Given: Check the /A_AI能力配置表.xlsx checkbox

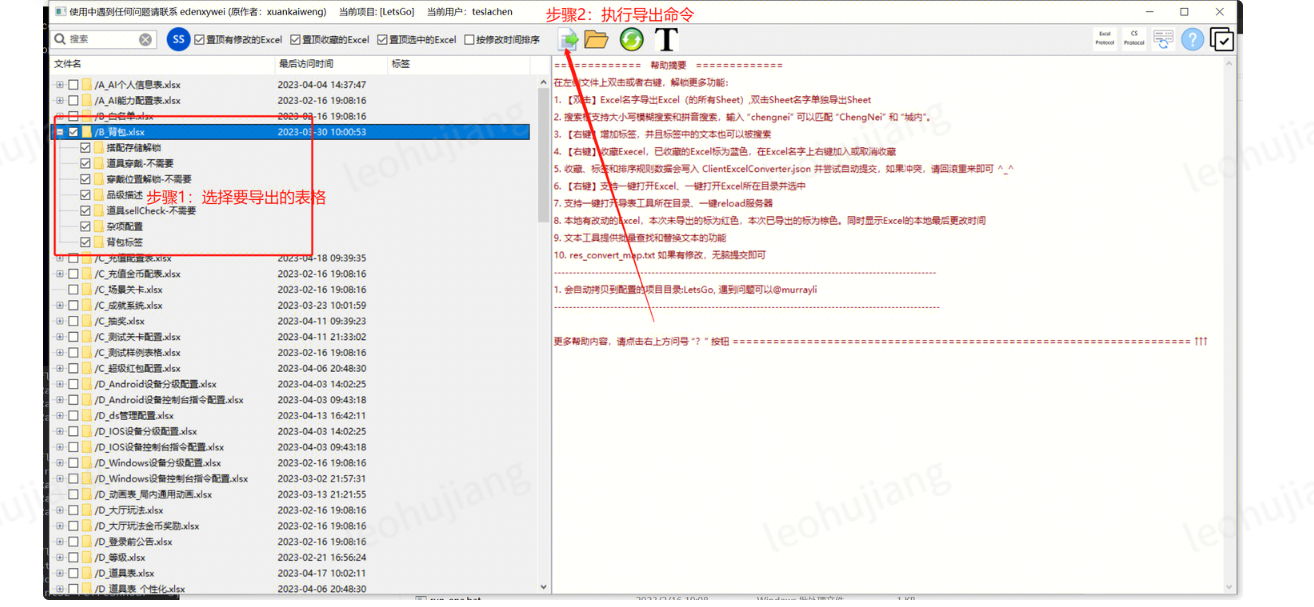Looking at the screenshot, I should (73, 101).
